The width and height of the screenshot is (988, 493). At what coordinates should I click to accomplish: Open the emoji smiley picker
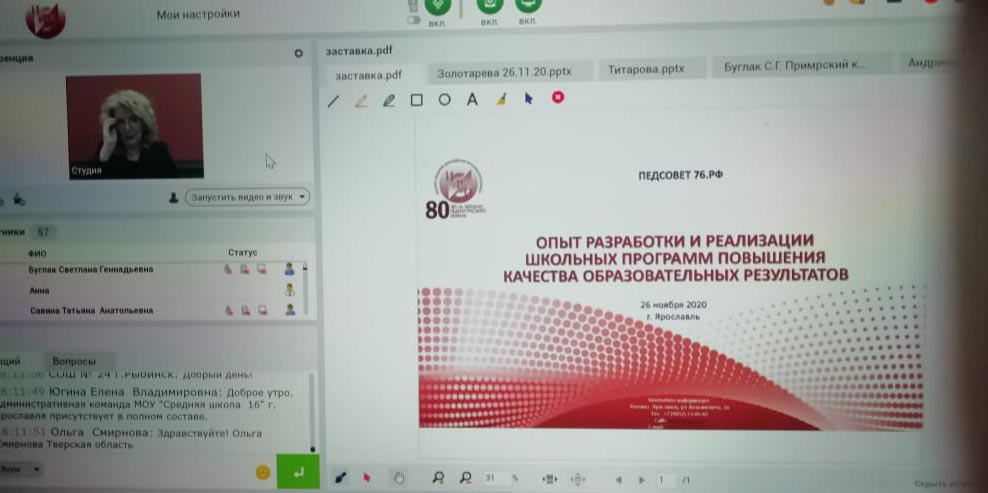tap(263, 472)
